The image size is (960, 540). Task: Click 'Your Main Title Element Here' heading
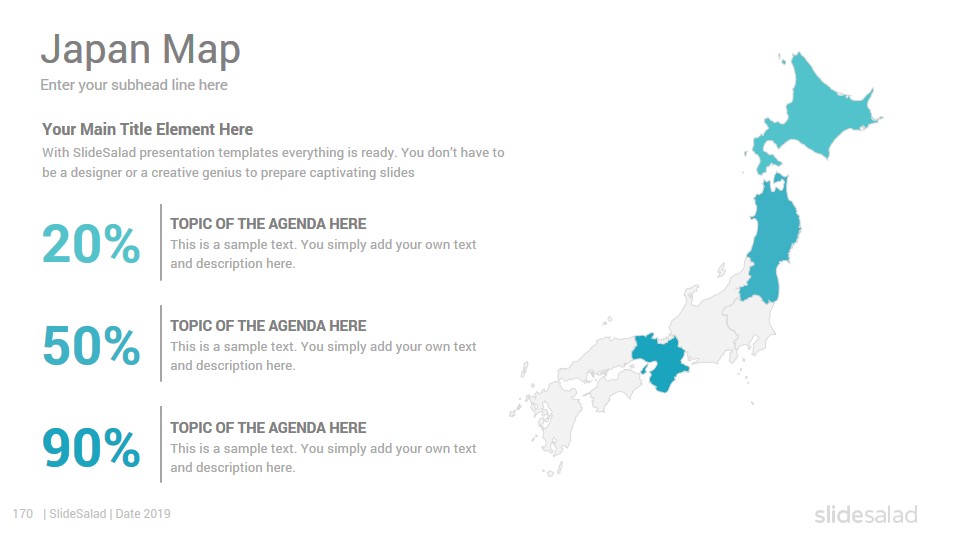click(x=148, y=129)
